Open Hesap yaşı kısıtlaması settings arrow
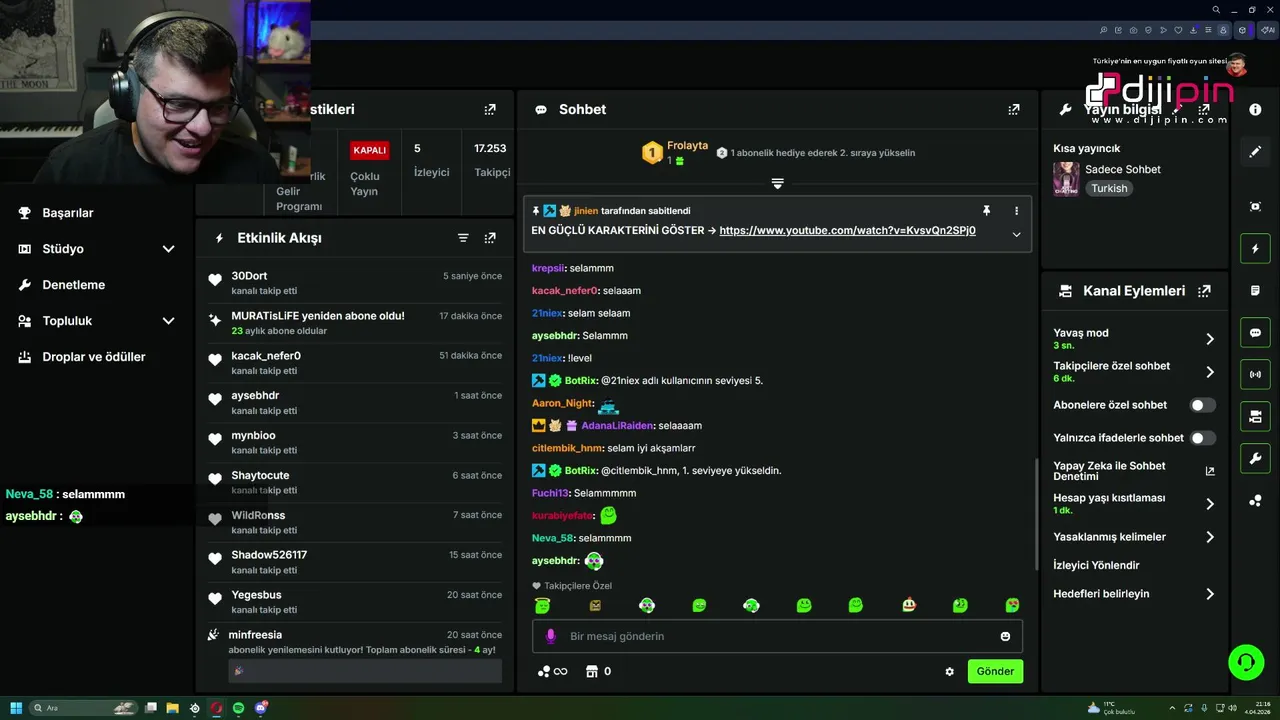 [1210, 504]
